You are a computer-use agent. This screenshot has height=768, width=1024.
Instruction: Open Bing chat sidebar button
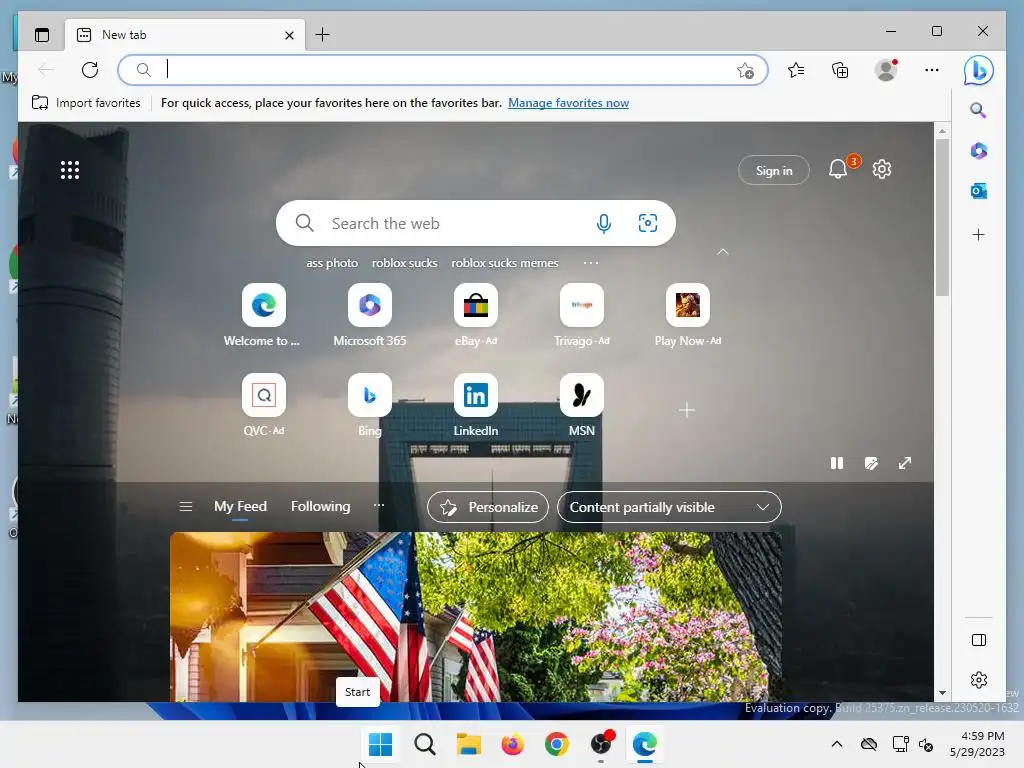tap(978, 70)
